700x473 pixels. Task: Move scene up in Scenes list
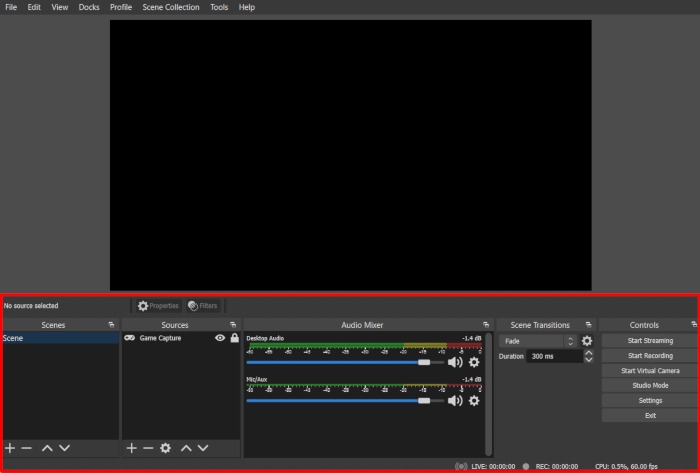(47, 448)
